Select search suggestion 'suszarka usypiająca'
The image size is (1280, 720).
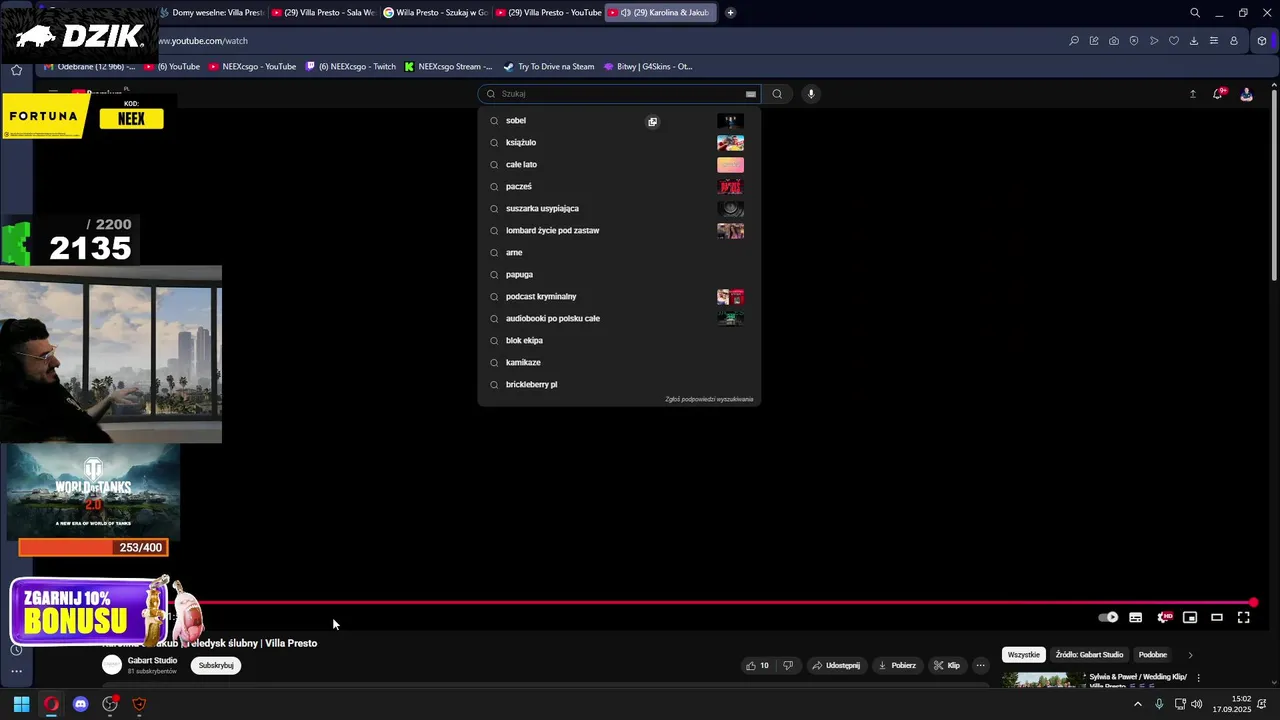point(619,209)
